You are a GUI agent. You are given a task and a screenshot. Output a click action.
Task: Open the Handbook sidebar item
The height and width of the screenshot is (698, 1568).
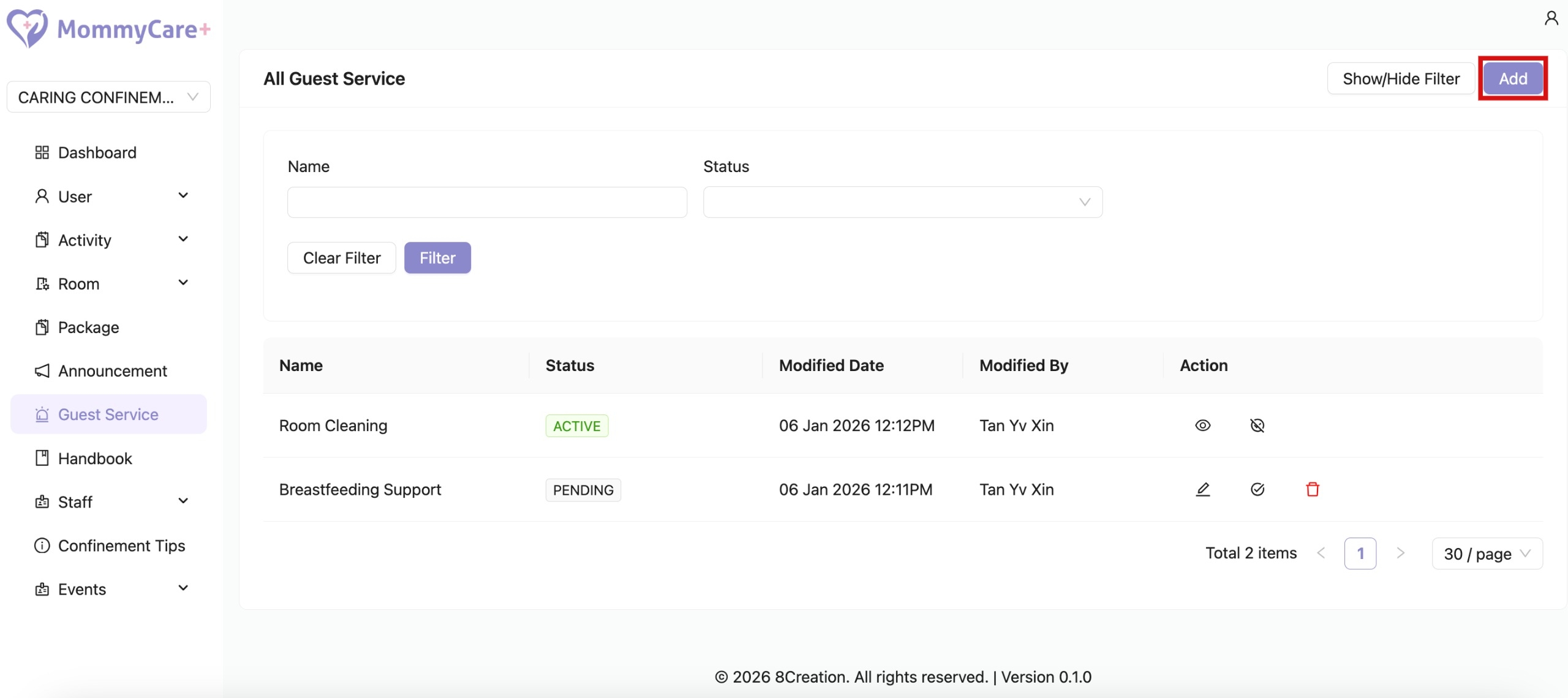pyautogui.click(x=95, y=459)
